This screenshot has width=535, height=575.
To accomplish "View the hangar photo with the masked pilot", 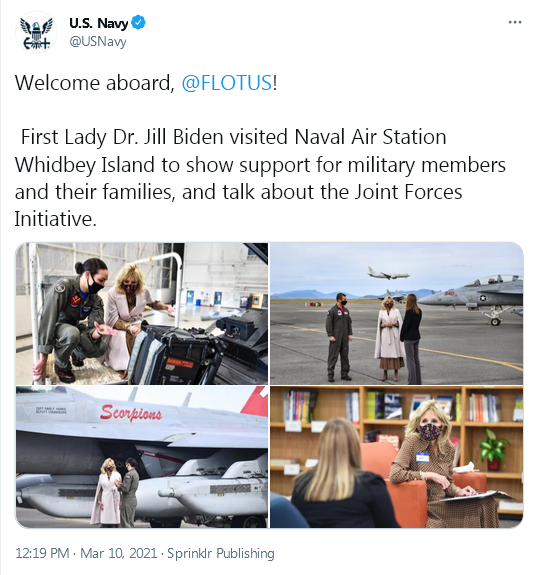I will (142, 314).
